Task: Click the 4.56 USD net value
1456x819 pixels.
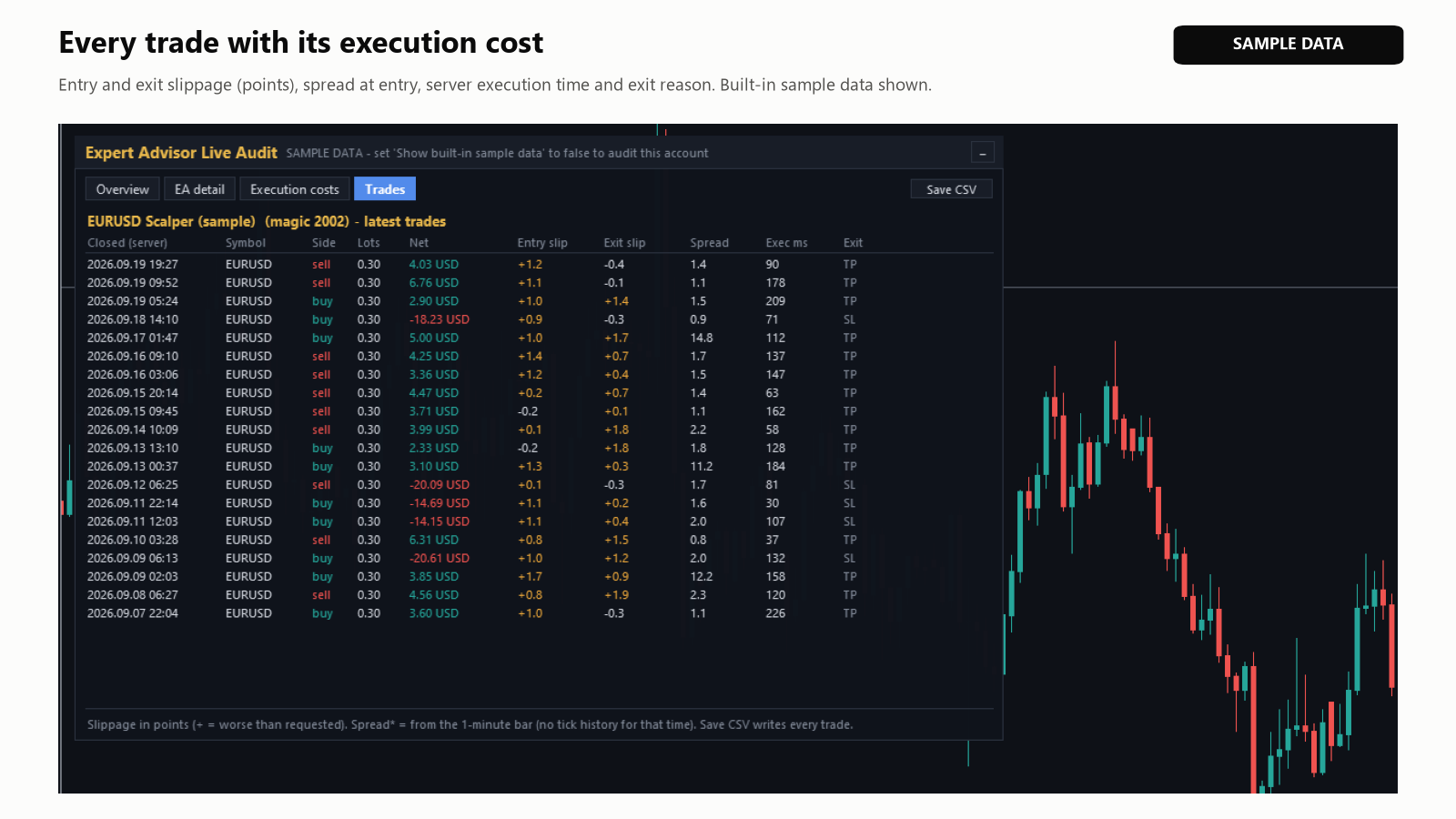Action: (433, 595)
